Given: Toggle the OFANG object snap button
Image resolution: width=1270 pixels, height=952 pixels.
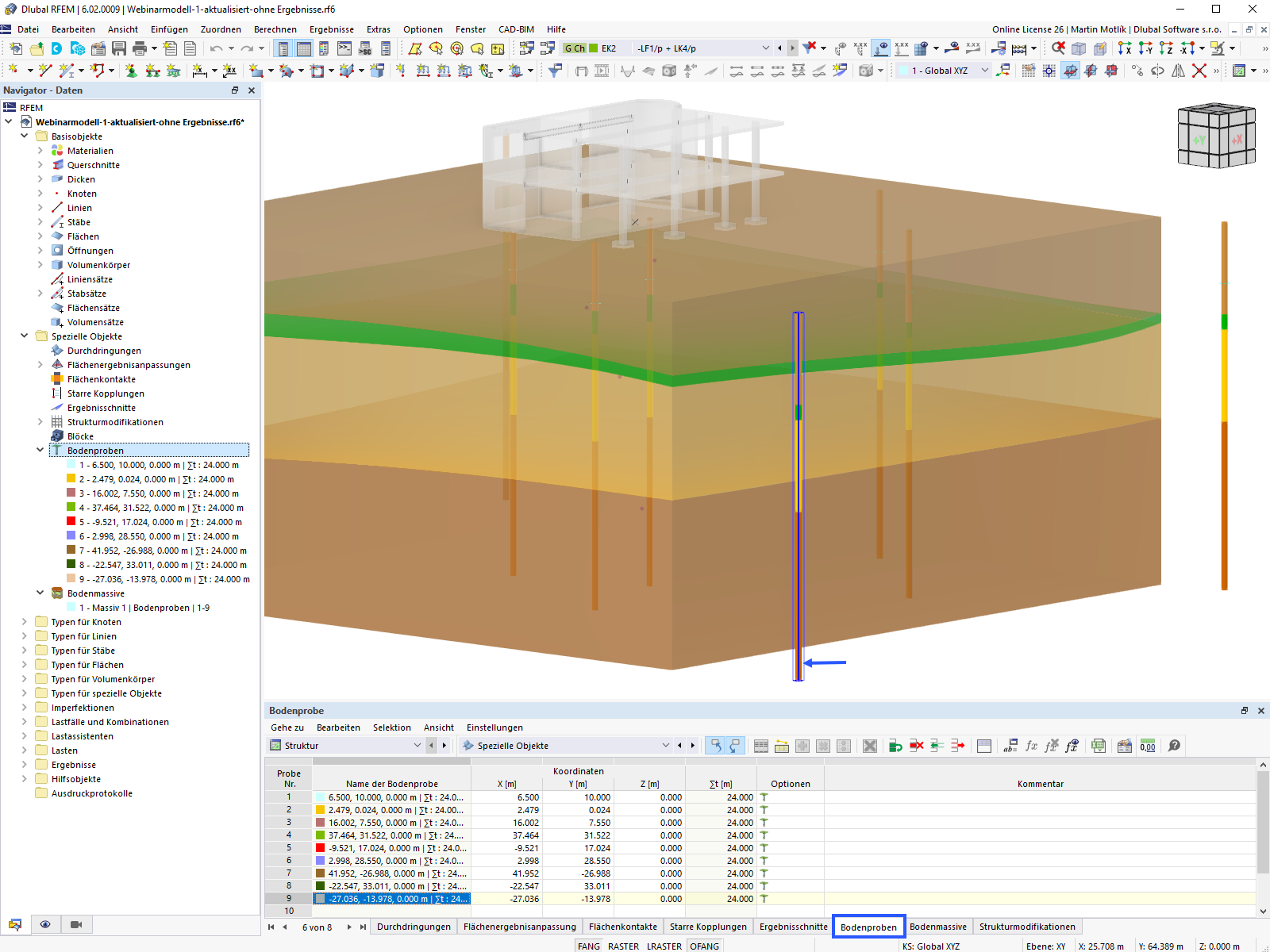Looking at the screenshot, I should click(704, 946).
